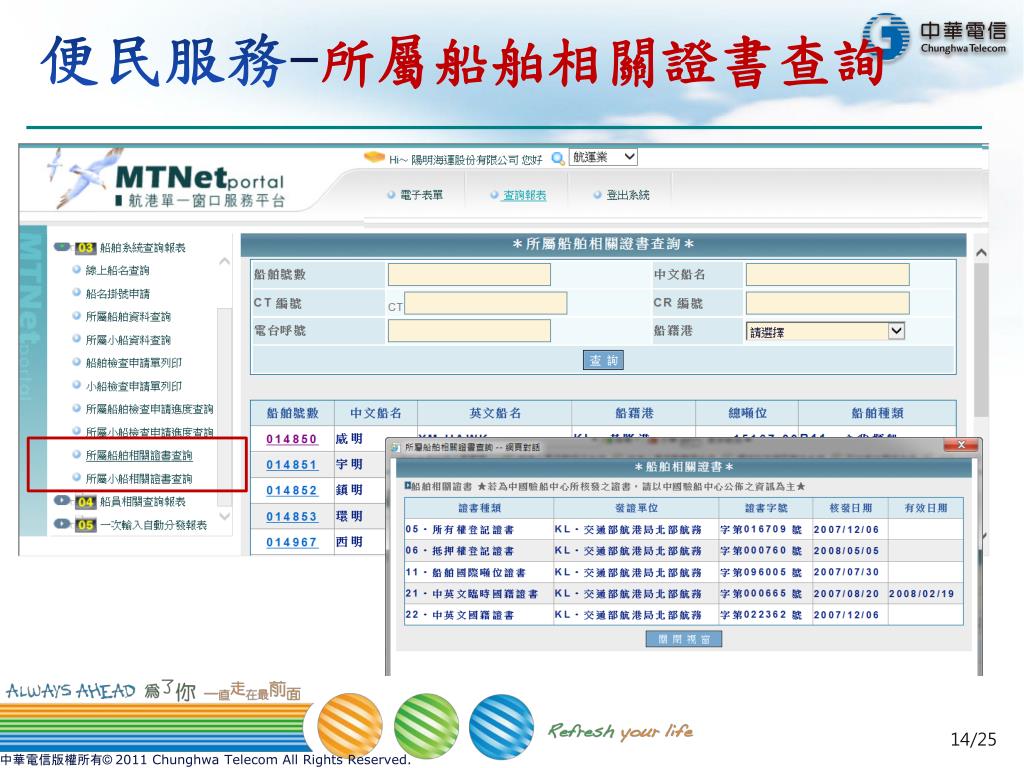Screen dimensions: 1024x768
Task: Open ship number 014851 link
Action: [291, 464]
